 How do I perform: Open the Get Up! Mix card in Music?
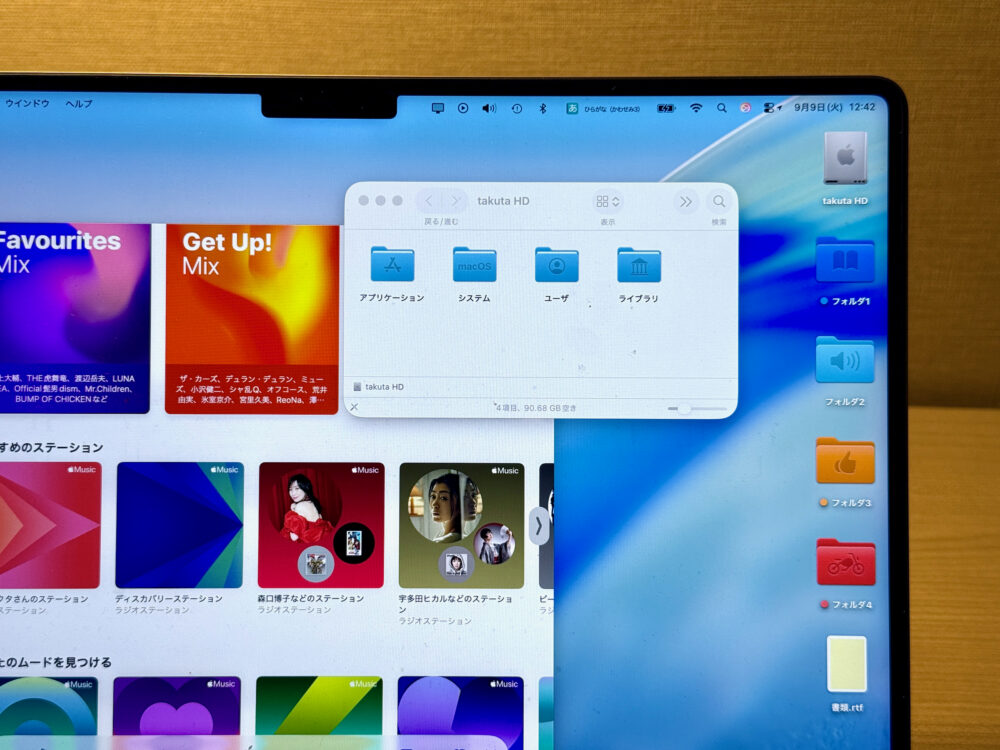[252, 320]
